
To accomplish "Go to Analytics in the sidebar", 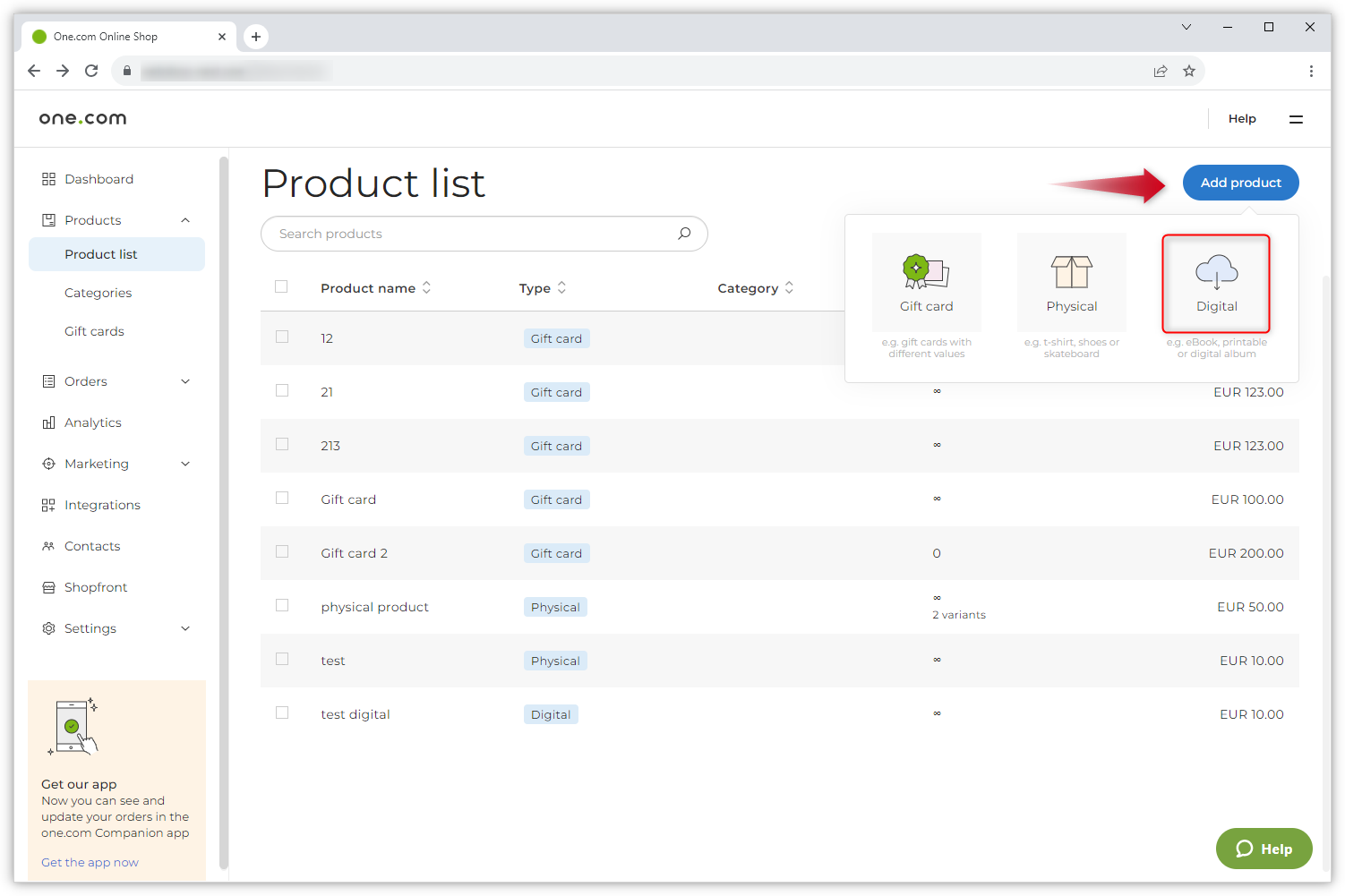I will click(x=92, y=422).
